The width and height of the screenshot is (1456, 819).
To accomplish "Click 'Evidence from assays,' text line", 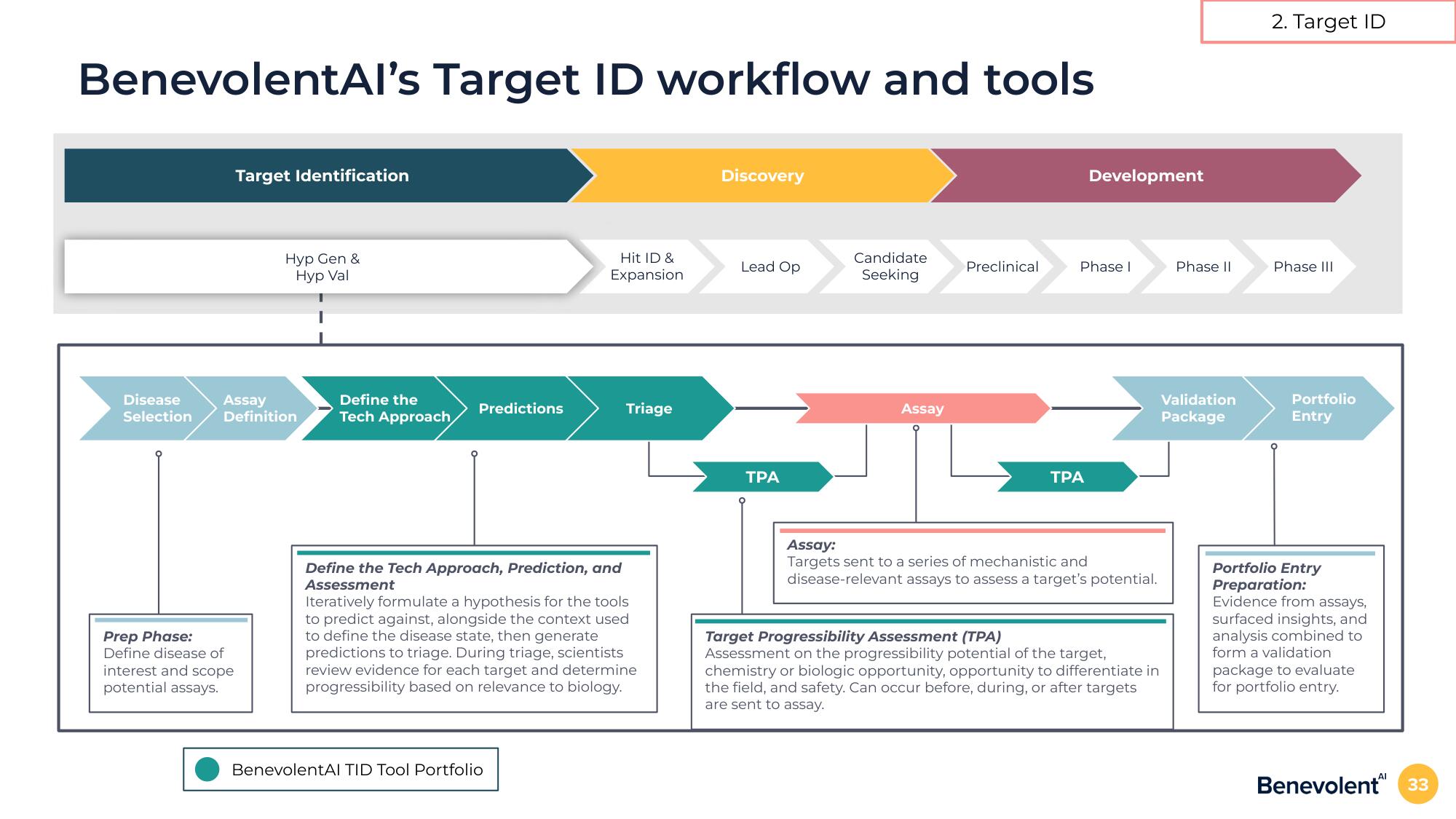I will [x=1289, y=602].
